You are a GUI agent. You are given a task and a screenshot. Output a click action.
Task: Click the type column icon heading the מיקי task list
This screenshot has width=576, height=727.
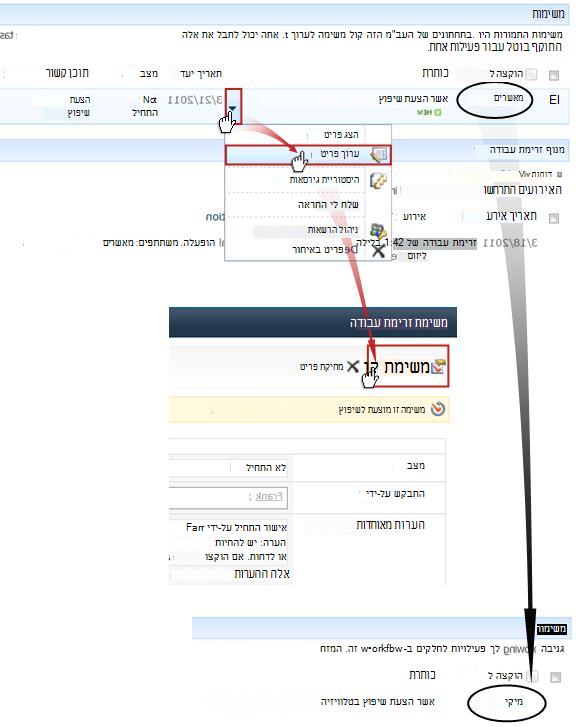555,677
